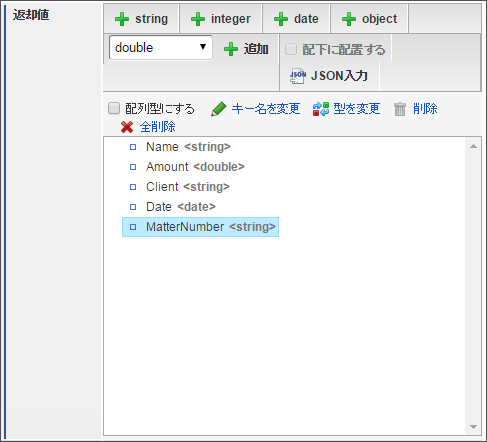
Task: Open the double type dropdown
Action: pyautogui.click(x=161, y=48)
